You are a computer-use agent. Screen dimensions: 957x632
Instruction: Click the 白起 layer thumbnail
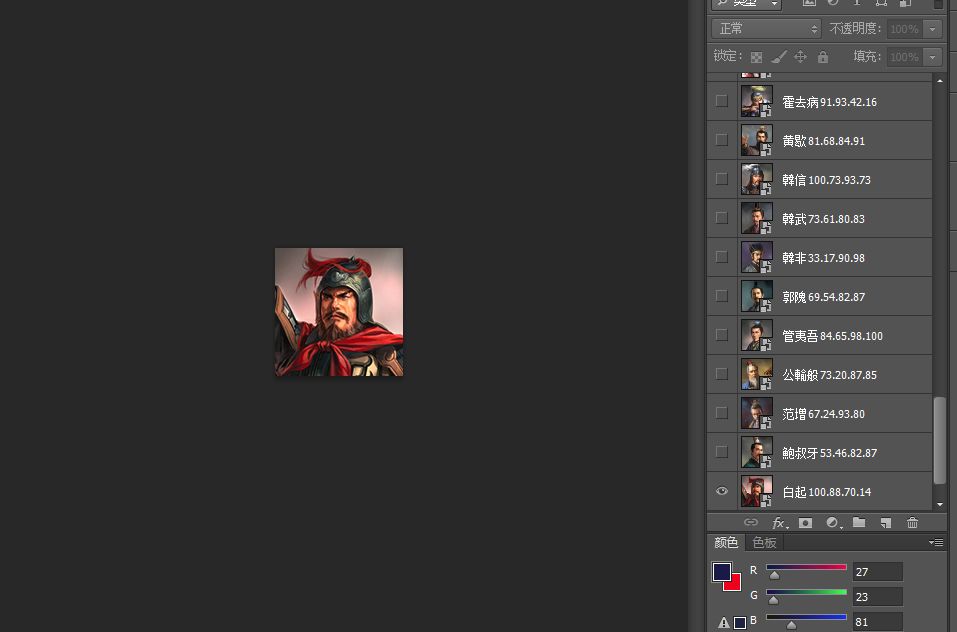(x=756, y=491)
